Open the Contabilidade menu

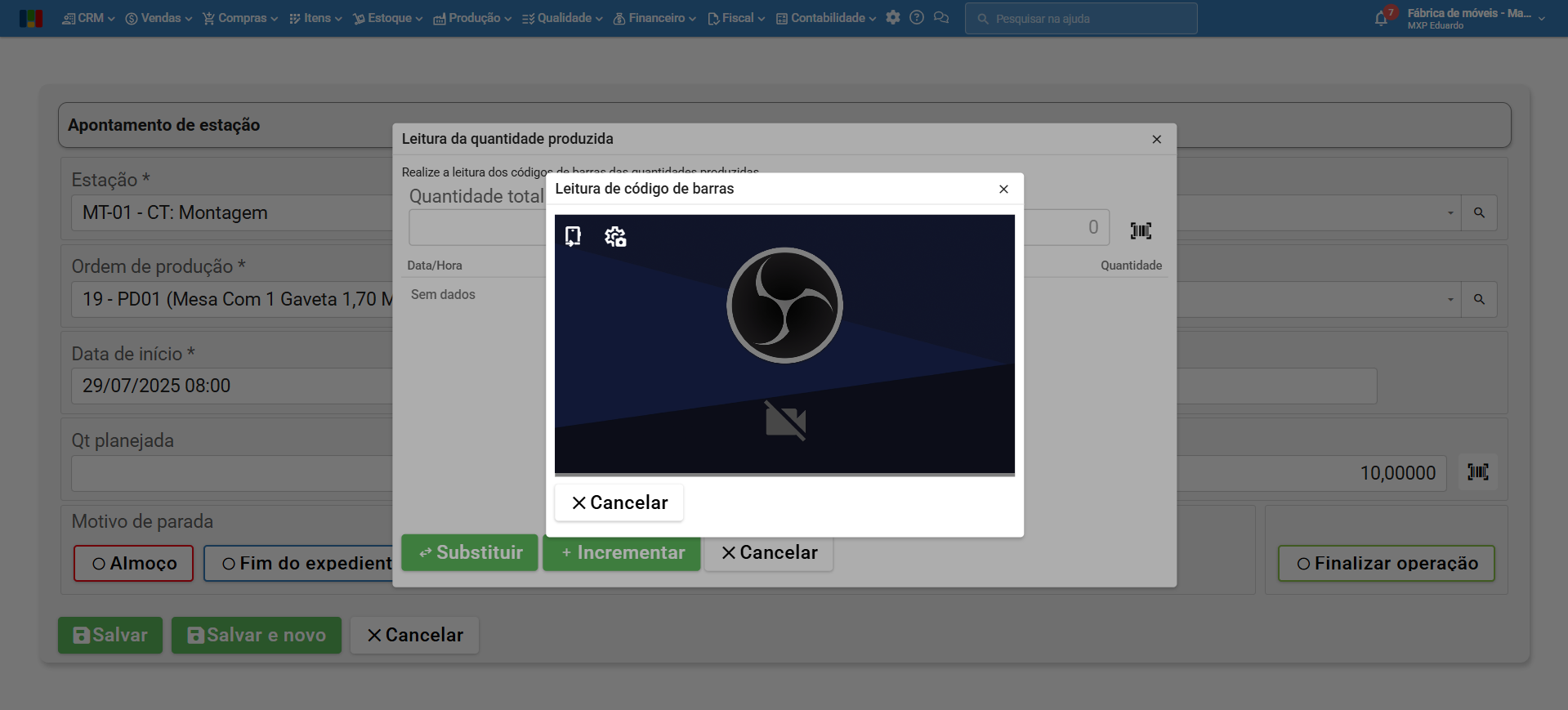click(825, 18)
